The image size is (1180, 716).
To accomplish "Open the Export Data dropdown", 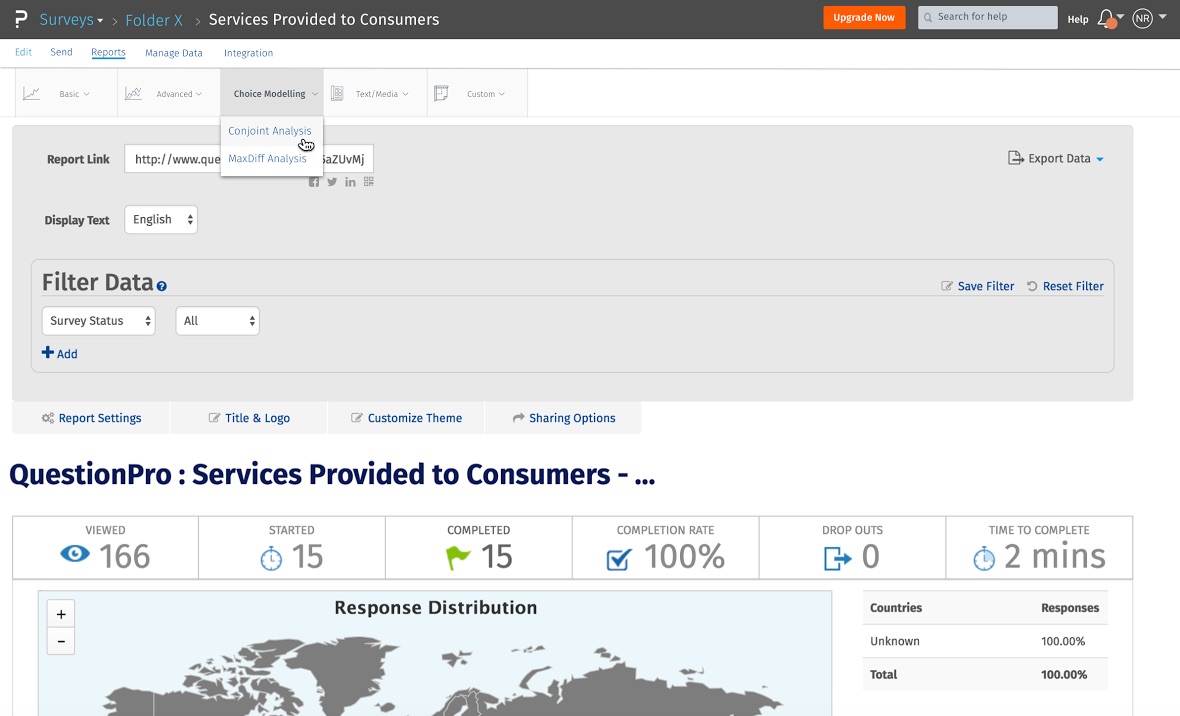I will pyautogui.click(x=1056, y=158).
